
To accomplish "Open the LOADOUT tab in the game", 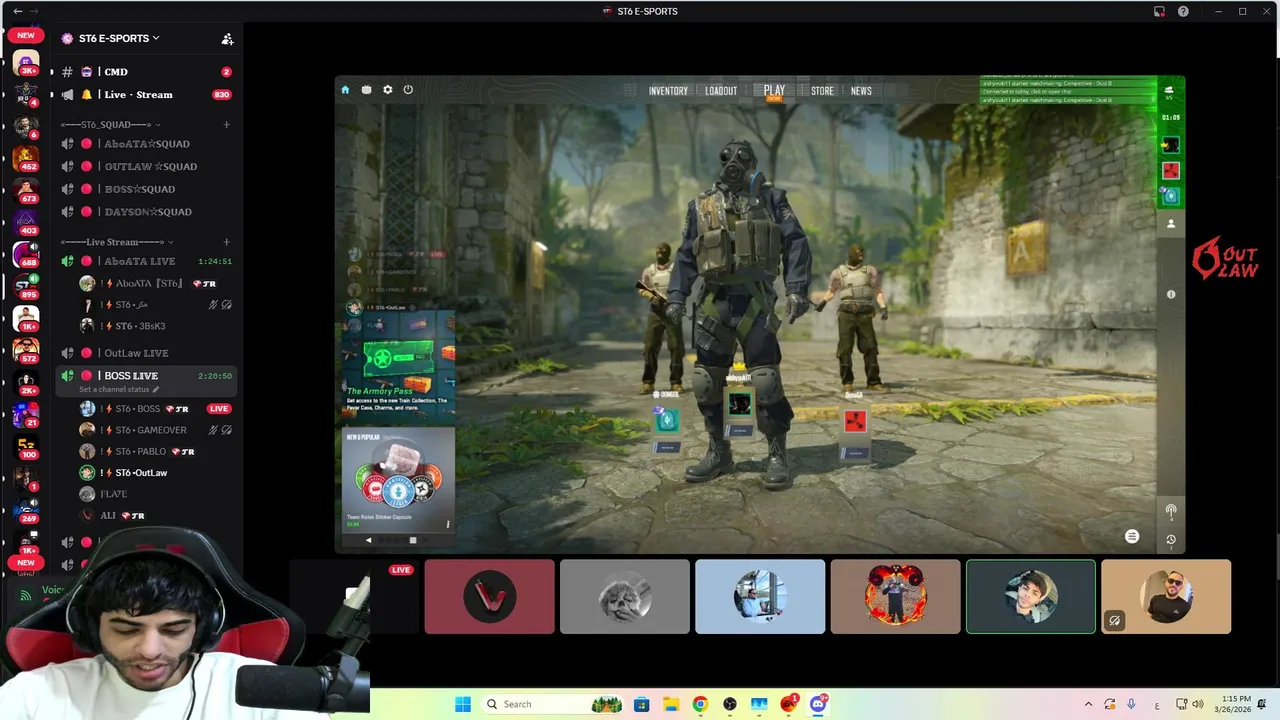I will tap(721, 91).
